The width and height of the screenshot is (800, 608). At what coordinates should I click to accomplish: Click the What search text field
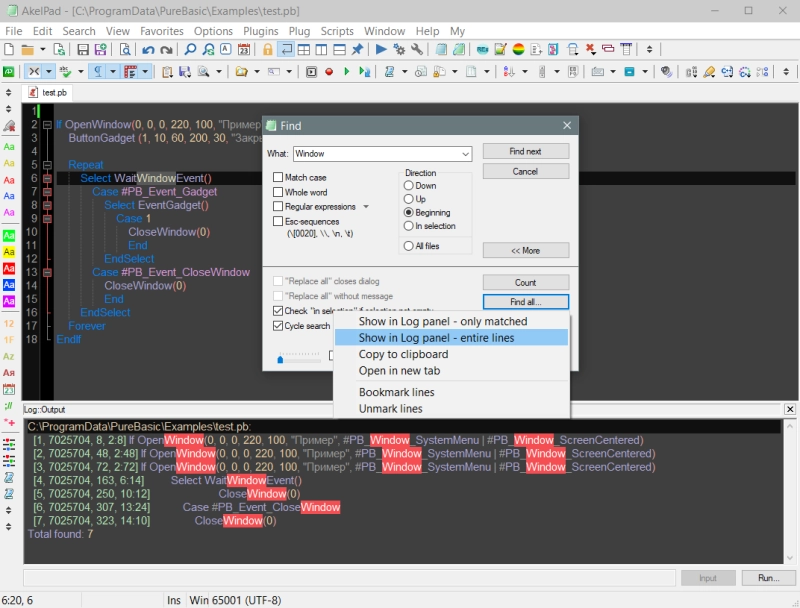[x=377, y=154]
